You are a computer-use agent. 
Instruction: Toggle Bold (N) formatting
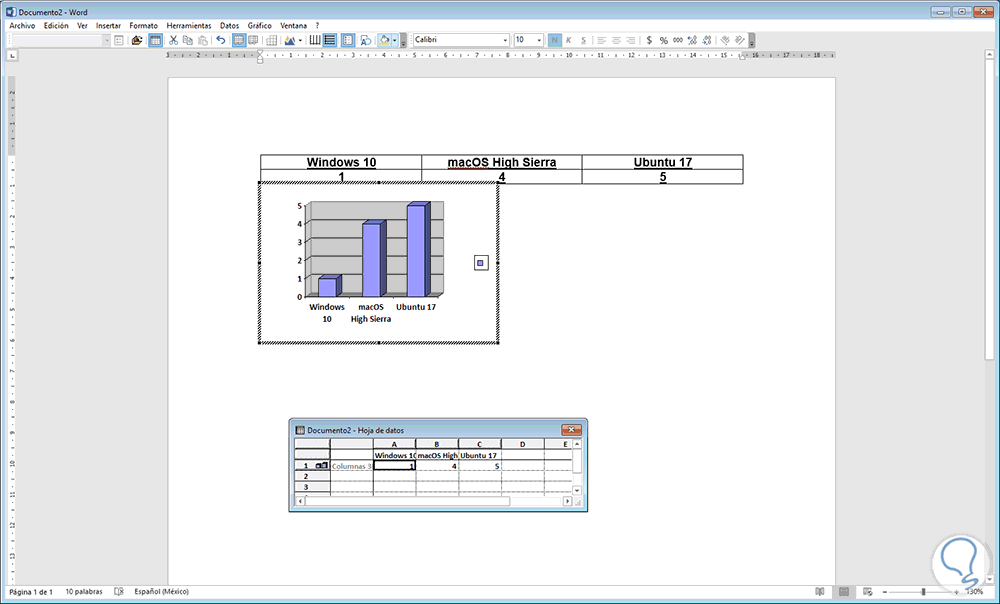(555, 40)
